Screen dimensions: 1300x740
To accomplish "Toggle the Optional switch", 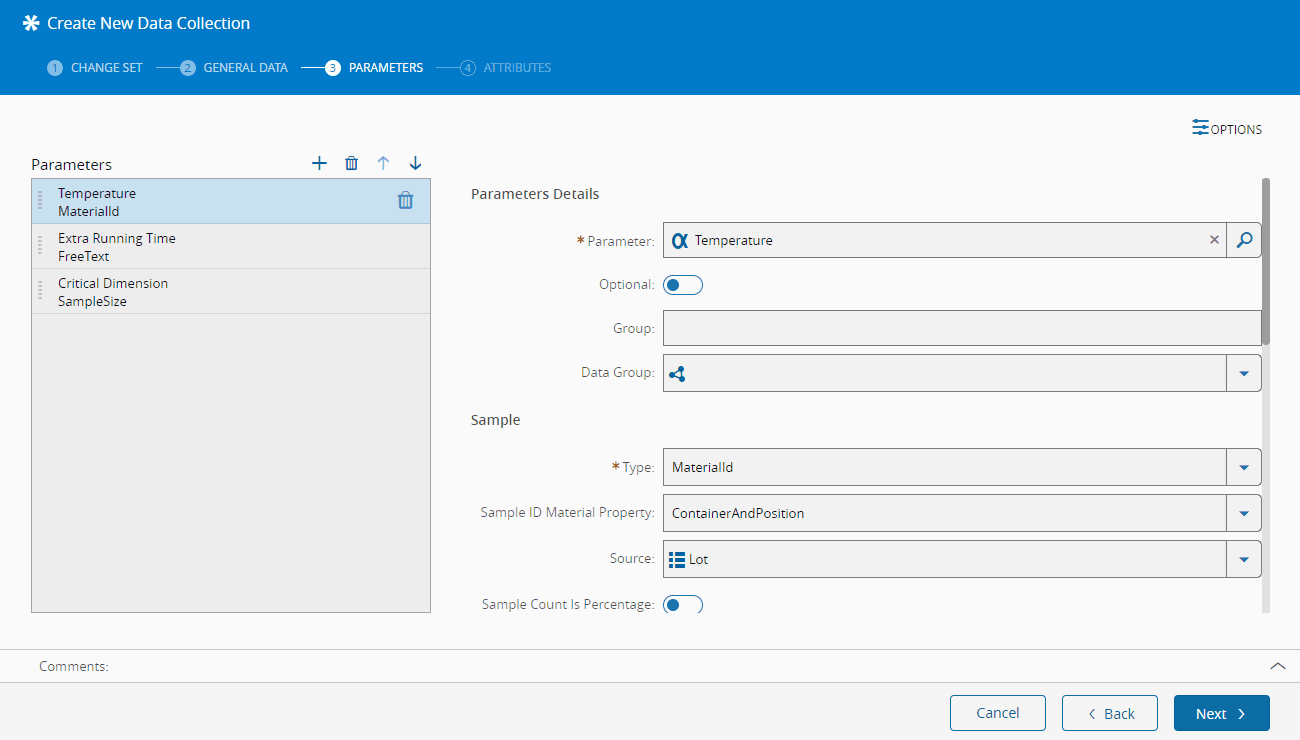I will pos(683,285).
